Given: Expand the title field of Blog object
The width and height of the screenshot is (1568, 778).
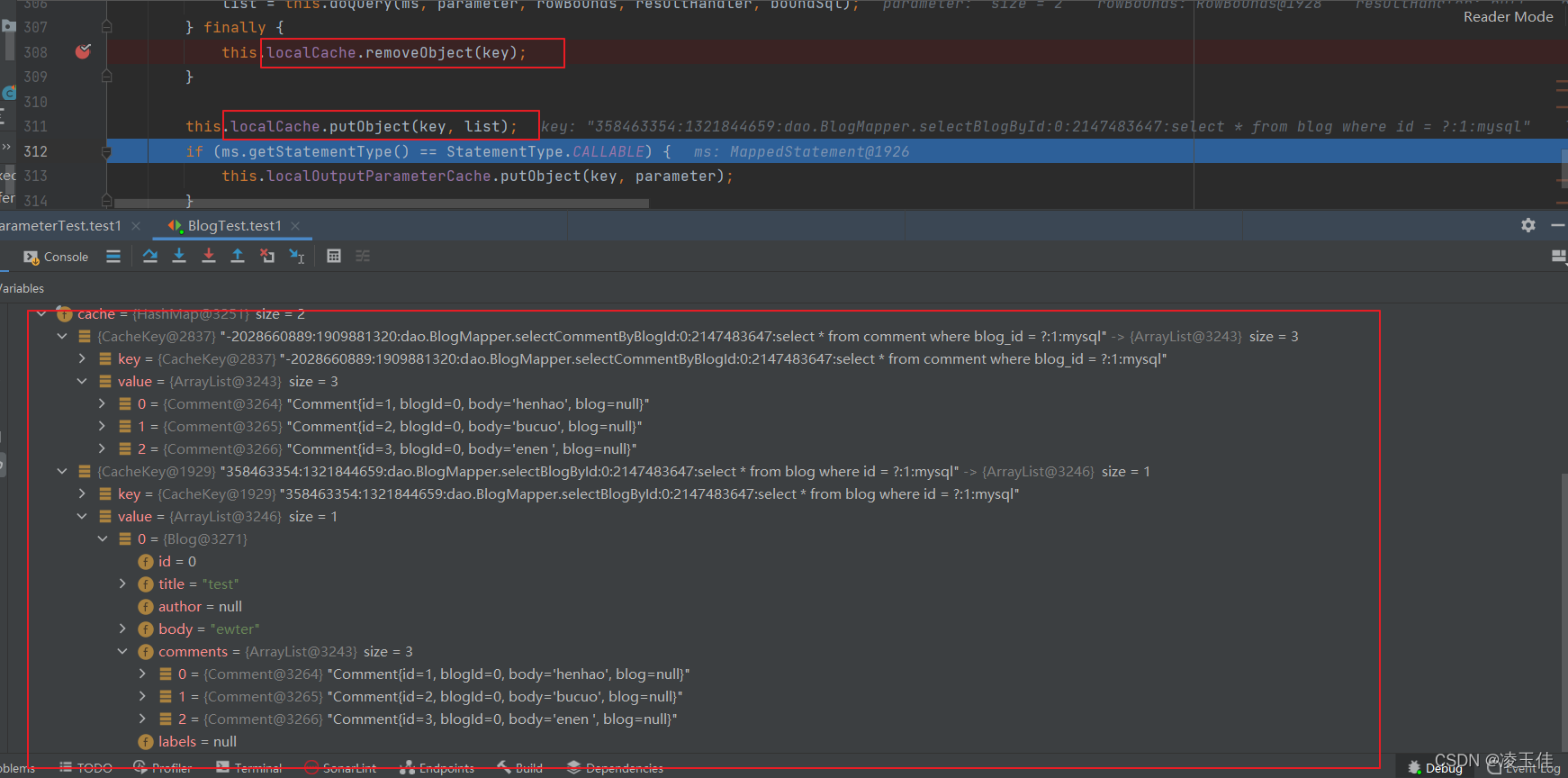Looking at the screenshot, I should 123,584.
